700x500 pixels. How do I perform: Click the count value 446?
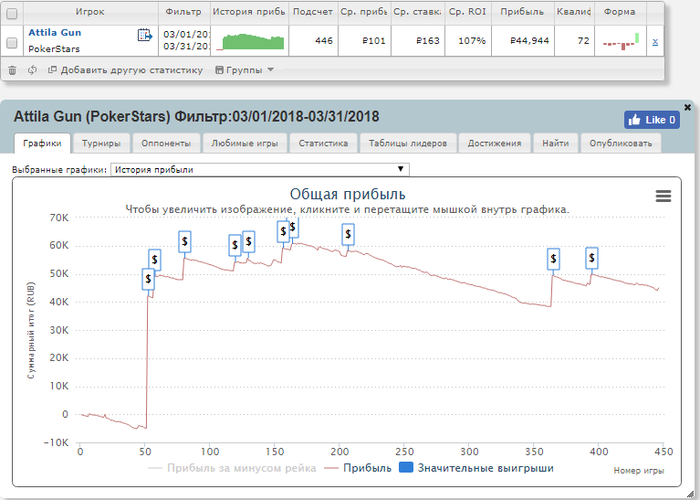324,41
